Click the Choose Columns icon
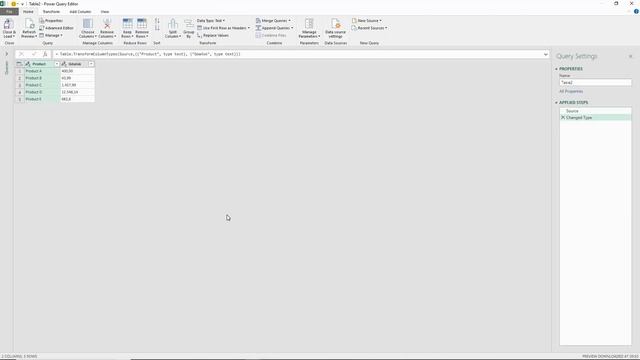This screenshot has height=360, width=640. click(x=88, y=24)
